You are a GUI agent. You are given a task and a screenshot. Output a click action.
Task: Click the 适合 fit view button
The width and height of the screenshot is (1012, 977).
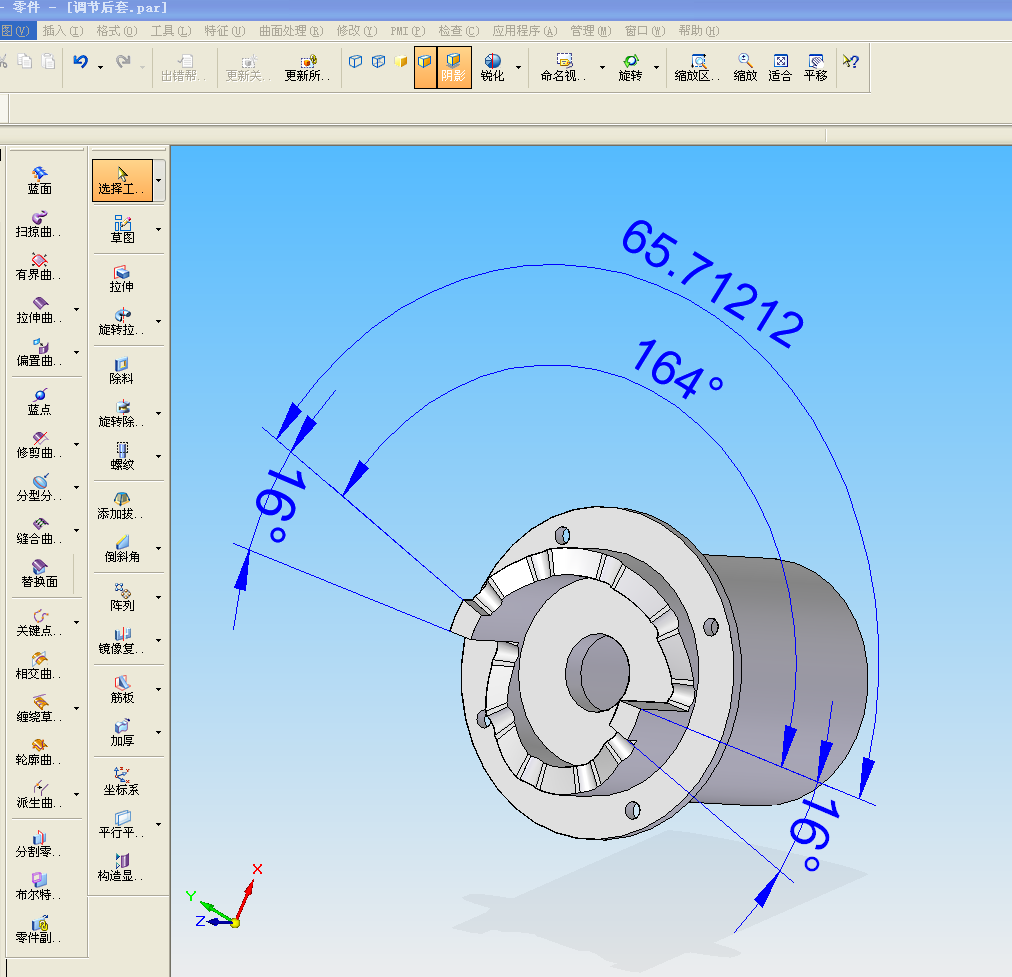780,67
